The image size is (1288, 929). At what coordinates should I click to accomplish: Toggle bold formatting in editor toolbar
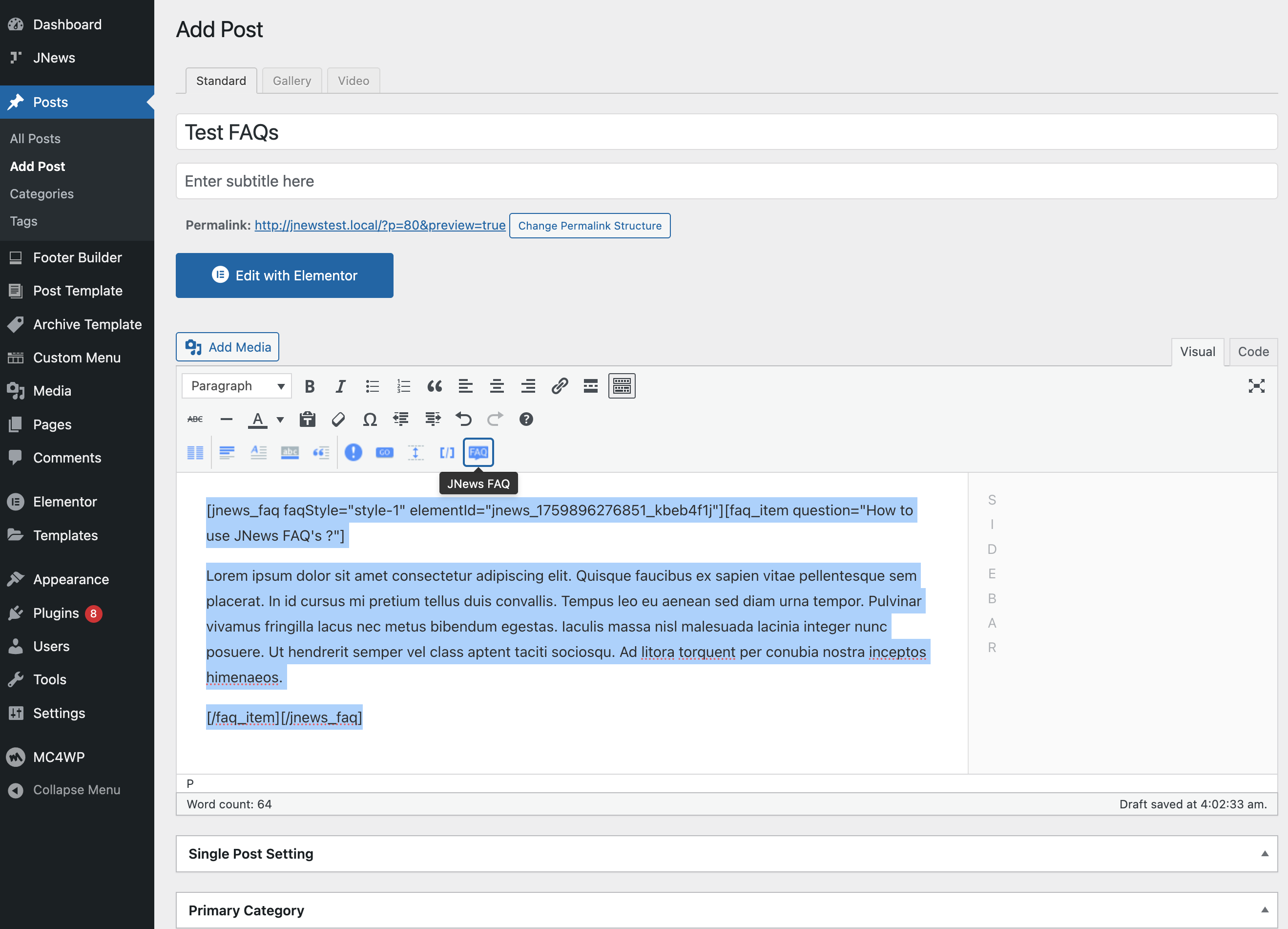point(310,386)
